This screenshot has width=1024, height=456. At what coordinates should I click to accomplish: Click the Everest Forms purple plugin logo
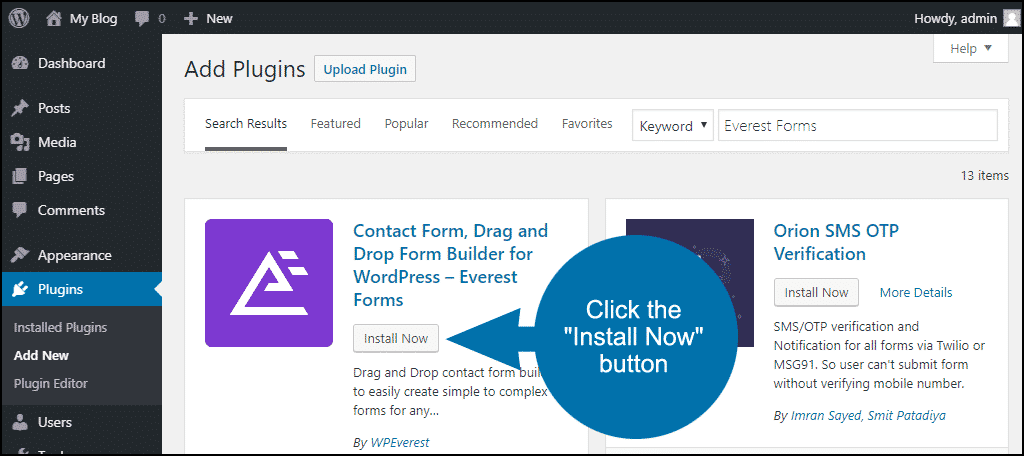coord(269,283)
